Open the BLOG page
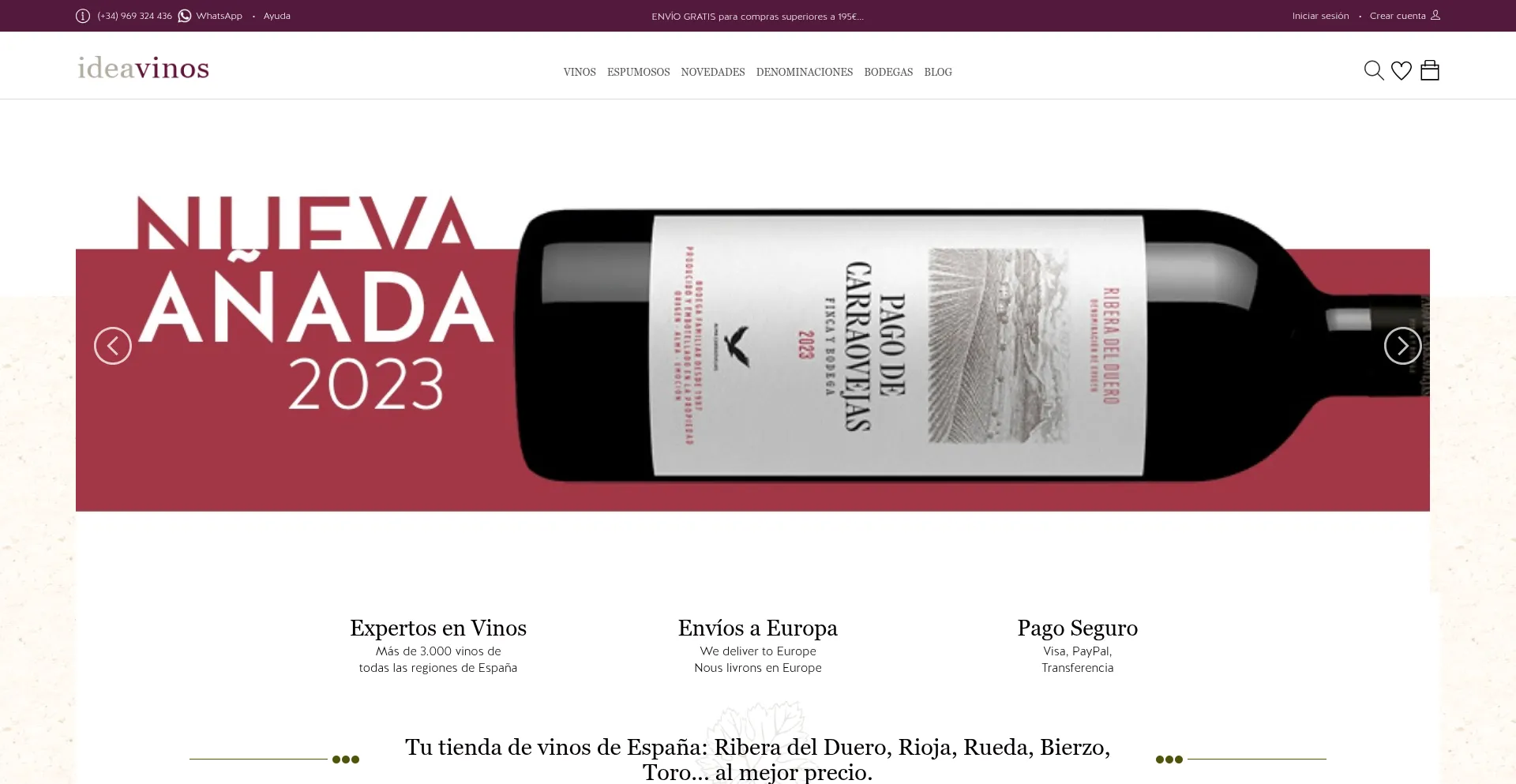1516x784 pixels. point(938,72)
